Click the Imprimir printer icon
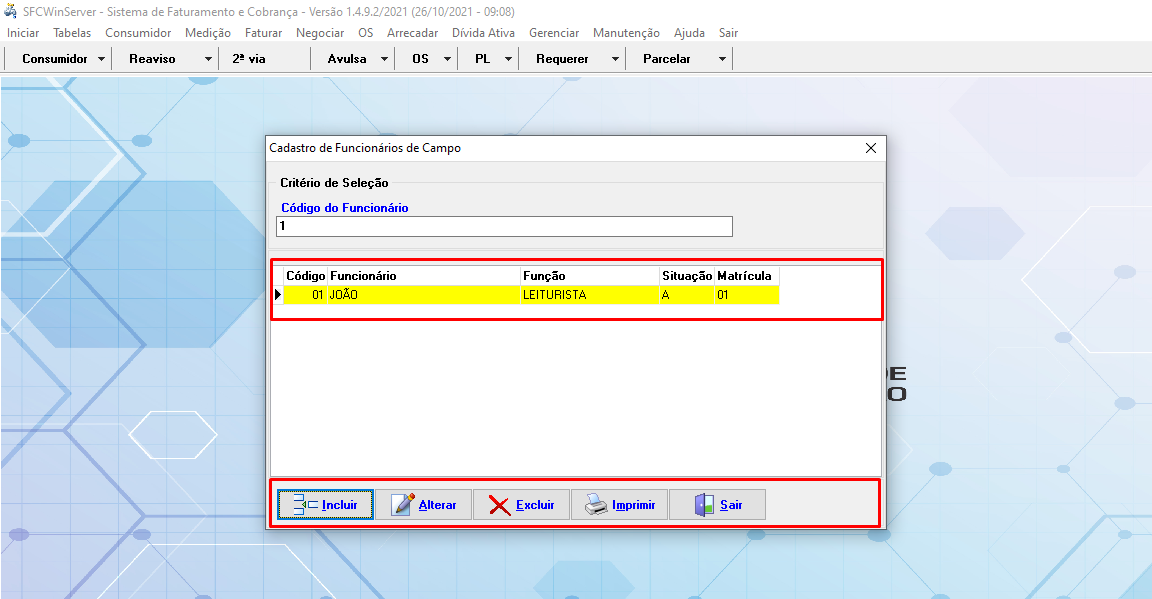The image size is (1152, 599). tap(596, 505)
